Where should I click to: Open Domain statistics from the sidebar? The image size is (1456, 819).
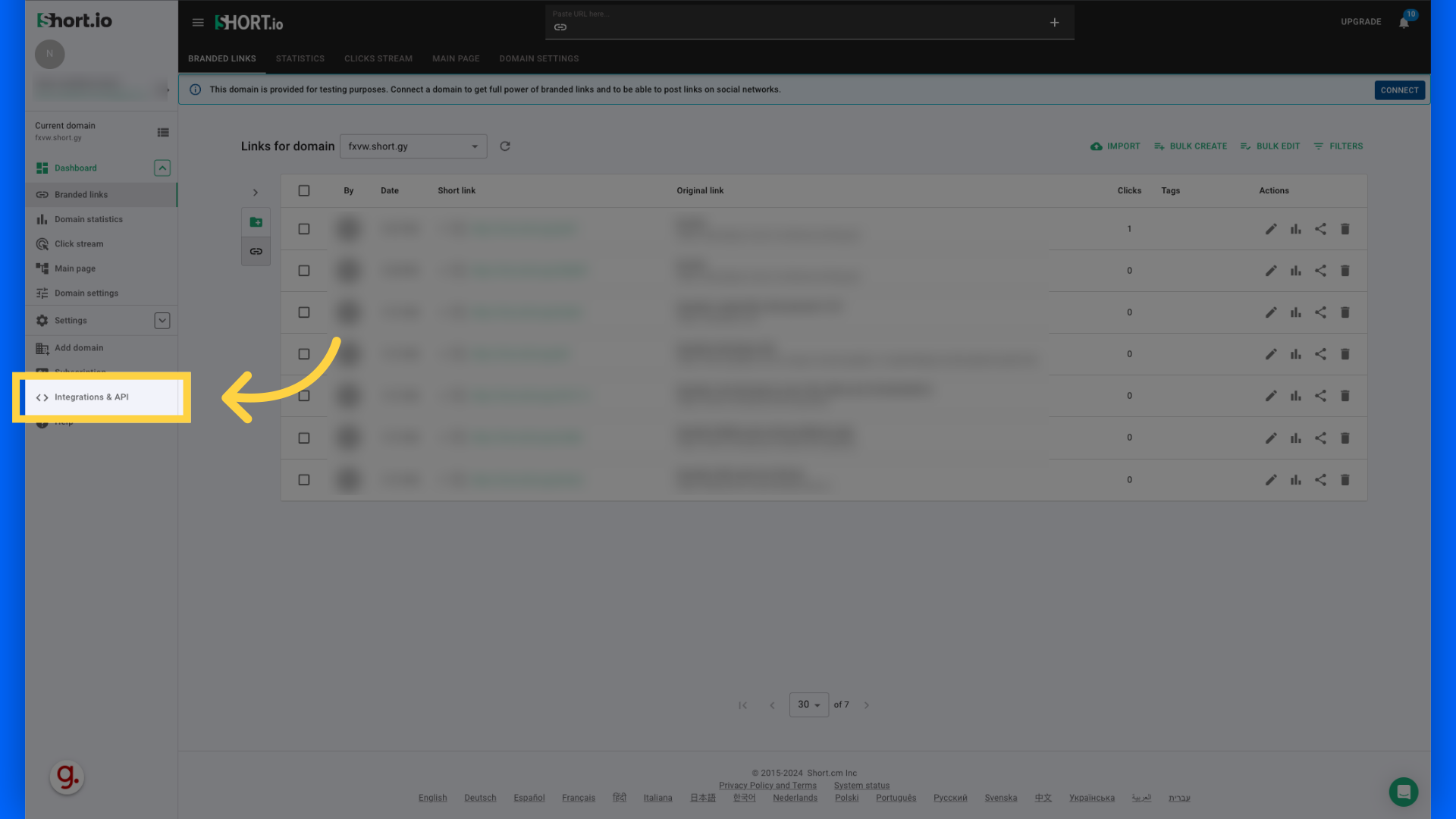[42, 219]
